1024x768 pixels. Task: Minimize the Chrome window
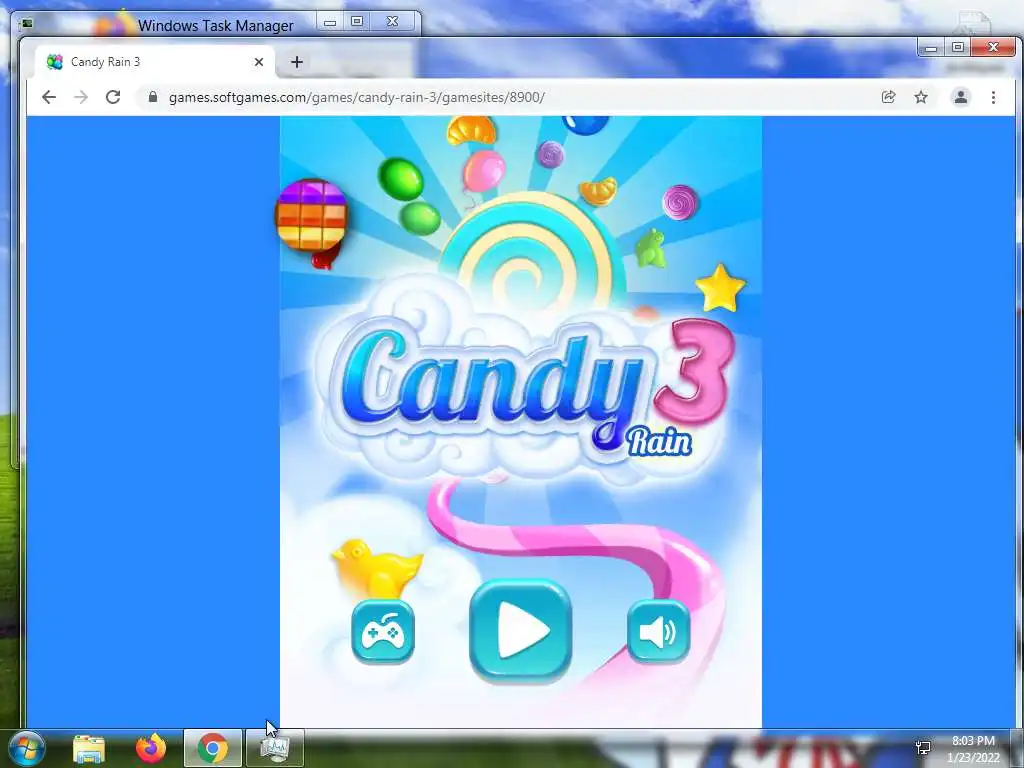(931, 48)
